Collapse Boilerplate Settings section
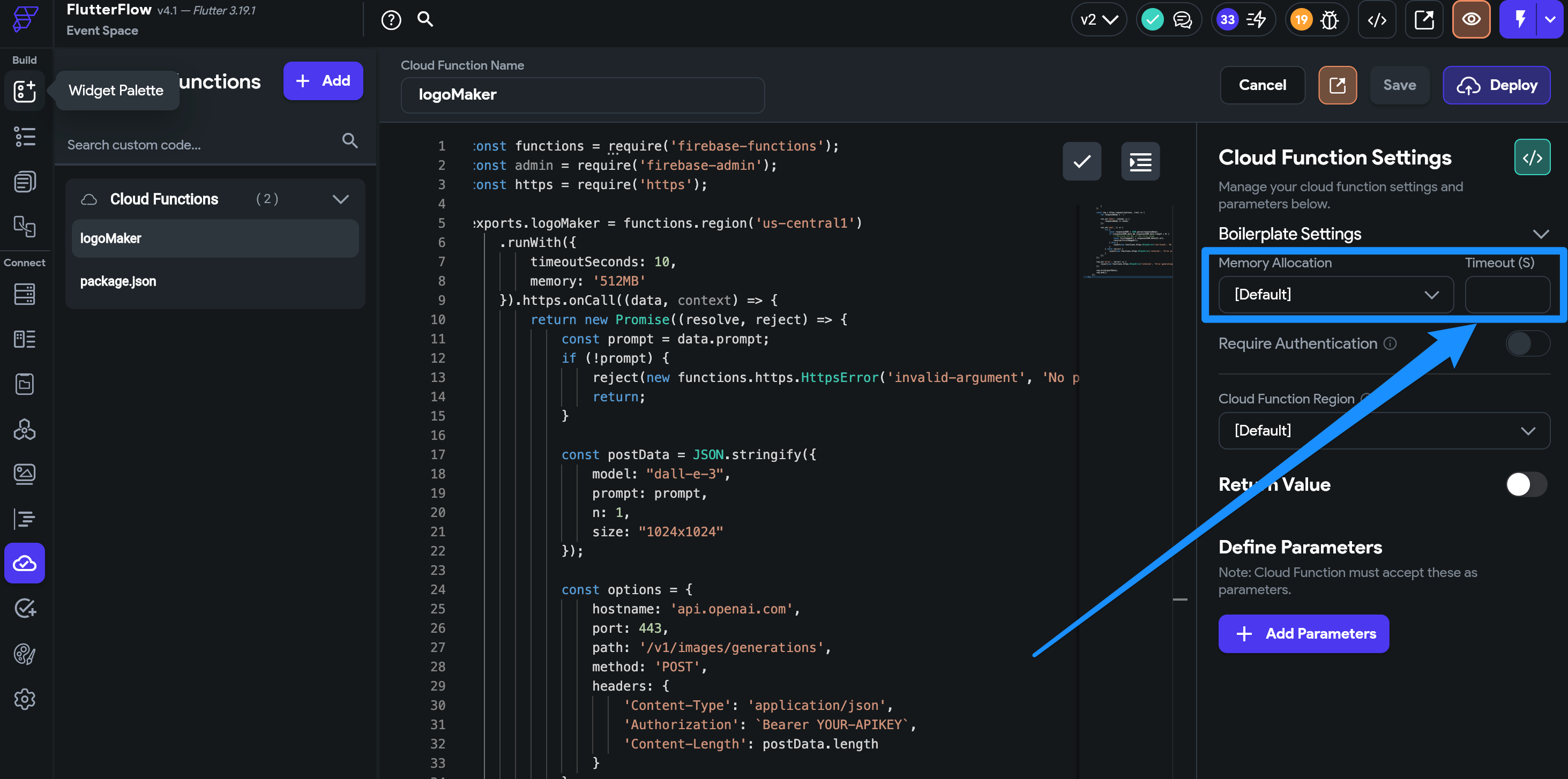This screenshot has height=779, width=1568. pyautogui.click(x=1541, y=234)
